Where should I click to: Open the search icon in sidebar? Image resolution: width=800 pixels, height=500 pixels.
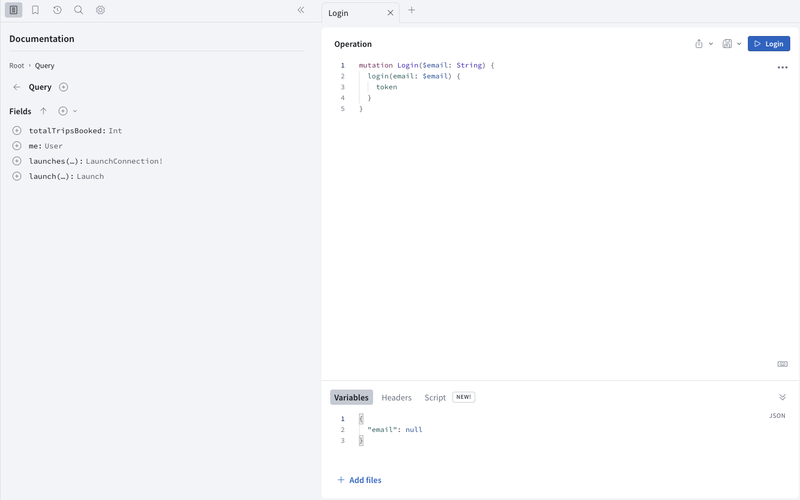pos(79,10)
